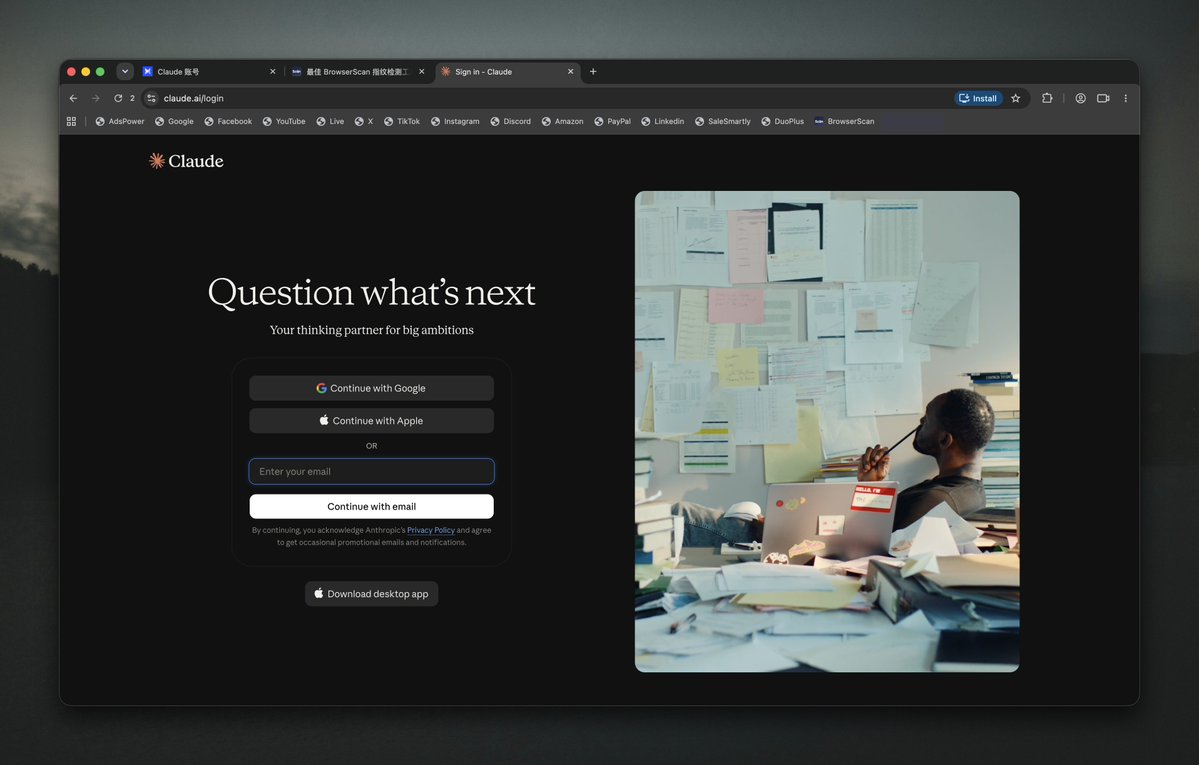
Task: Open the browser profile menu
Action: (x=1080, y=98)
